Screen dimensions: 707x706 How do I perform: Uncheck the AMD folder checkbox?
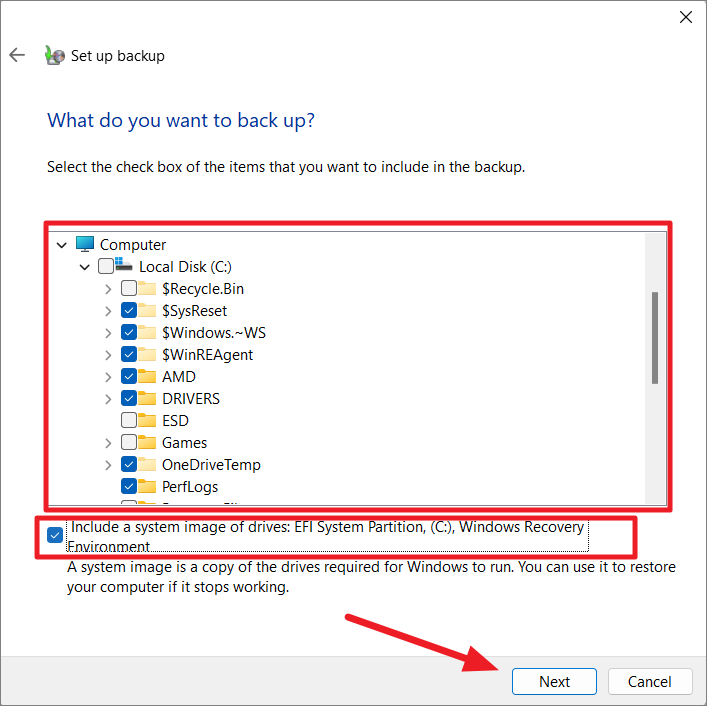click(x=129, y=376)
